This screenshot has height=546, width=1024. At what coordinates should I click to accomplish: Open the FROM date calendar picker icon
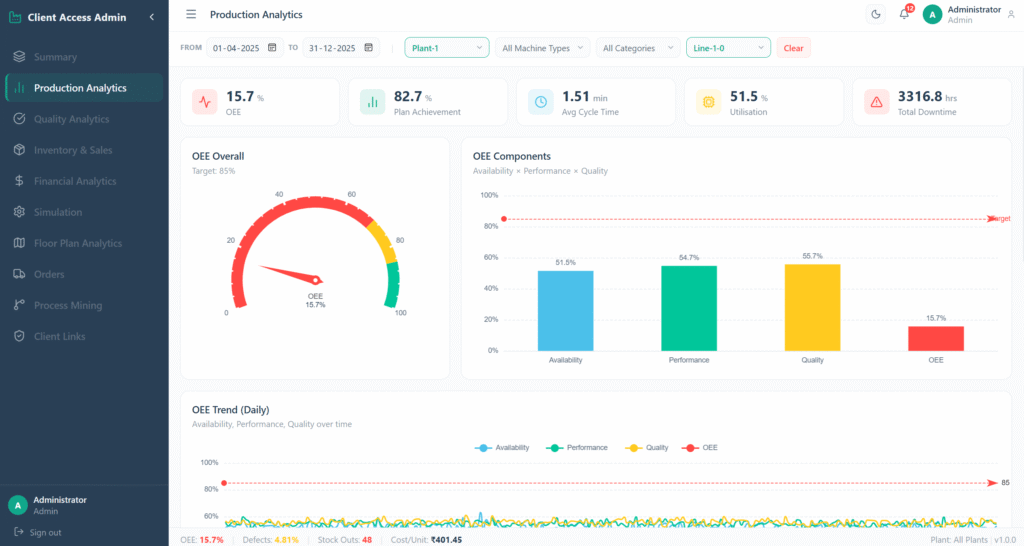(x=272, y=48)
